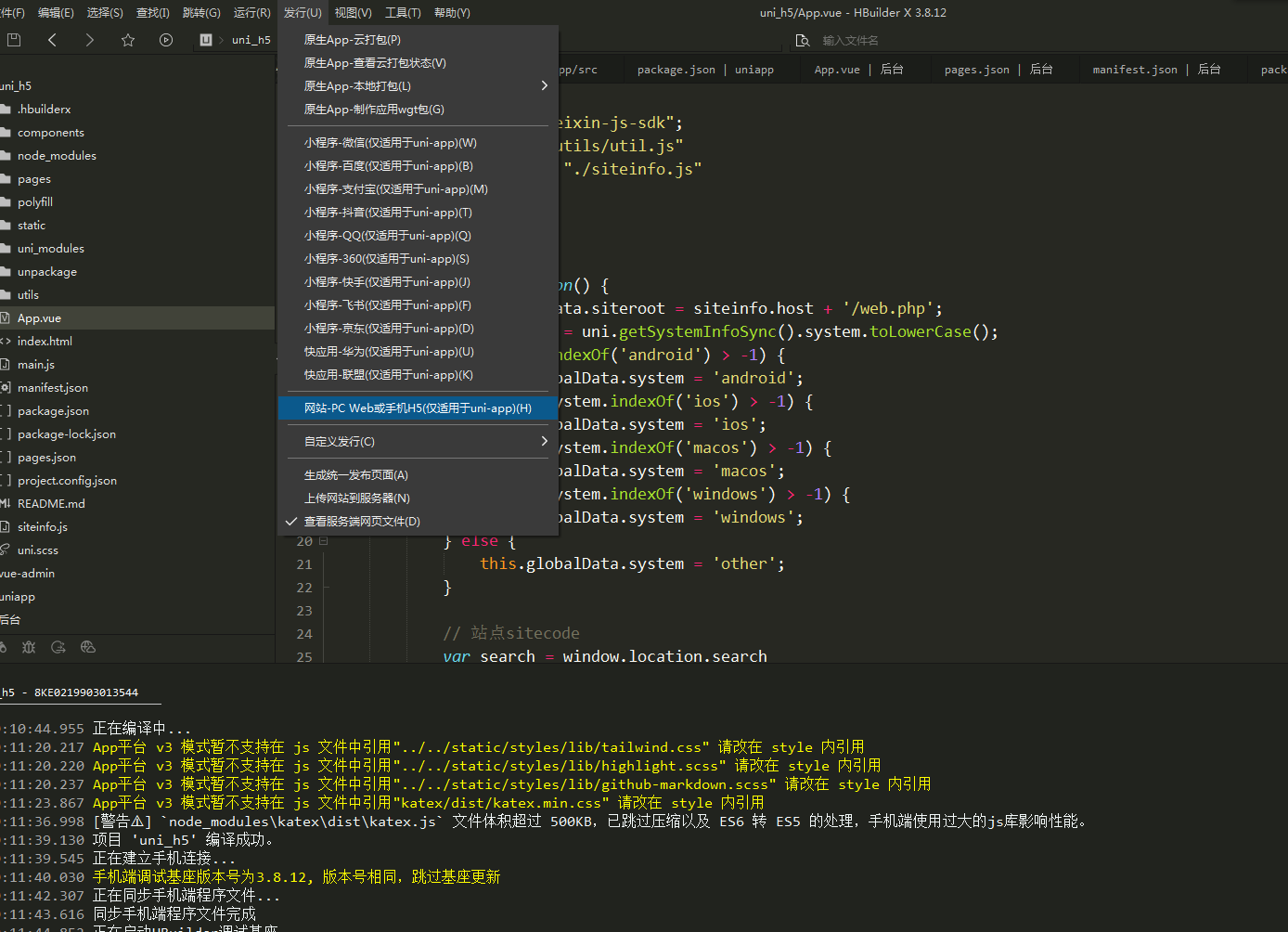Open the 视图(V) menu
Viewport: 1288px width, 932px height.
point(353,13)
